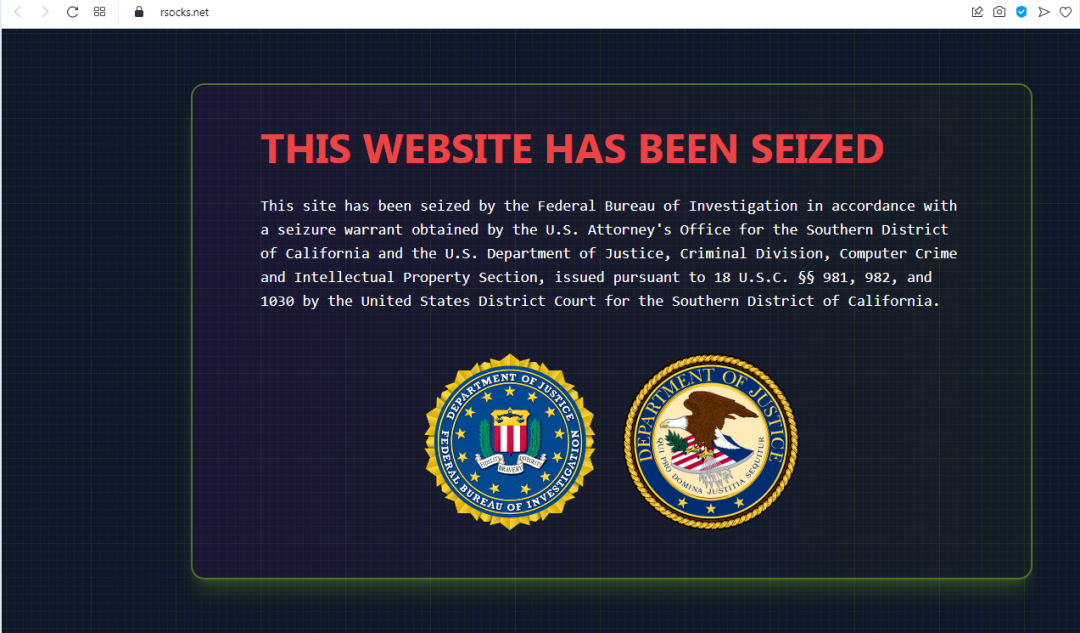The height and width of the screenshot is (633, 1080).
Task: Click '18 U.S.C. §§ 981, 982' text
Action: tap(805, 278)
